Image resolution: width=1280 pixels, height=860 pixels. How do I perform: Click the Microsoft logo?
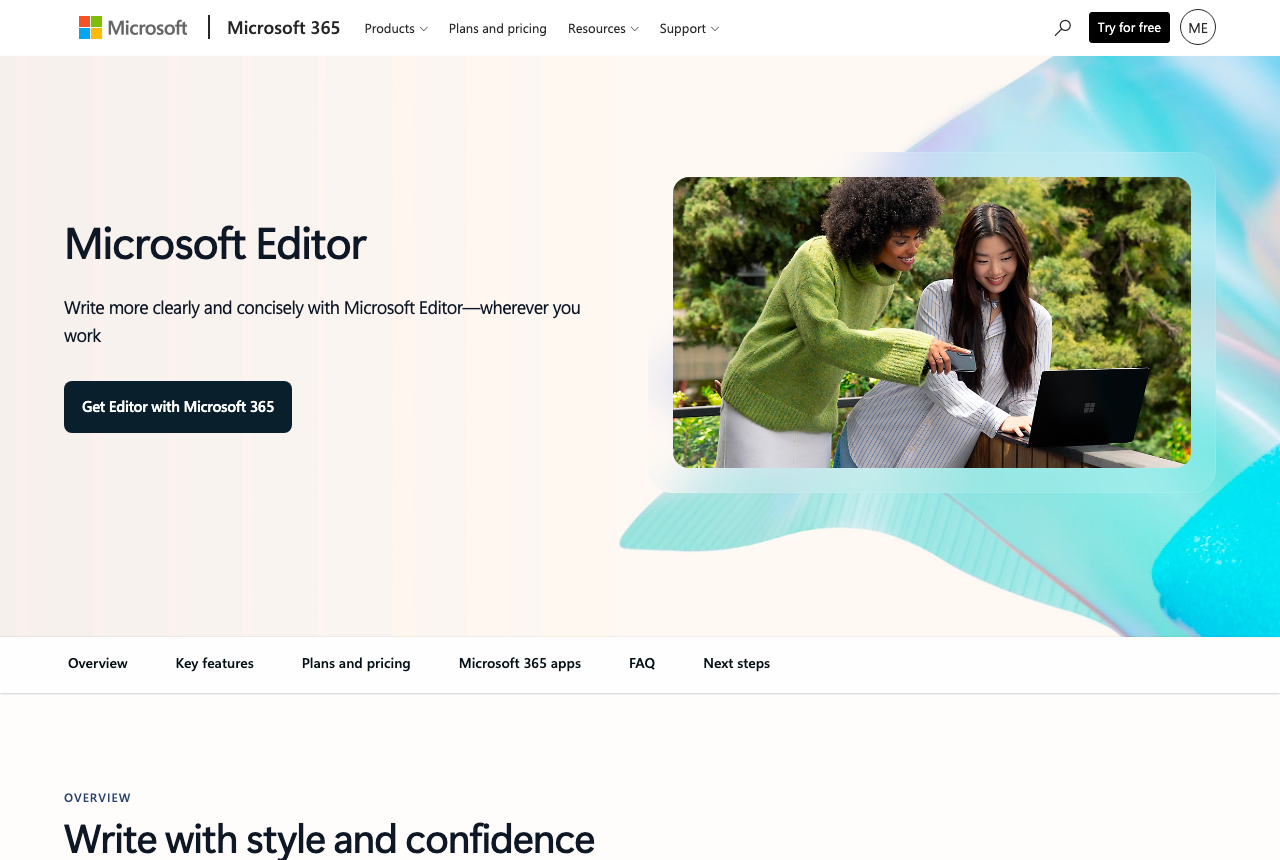coord(133,28)
